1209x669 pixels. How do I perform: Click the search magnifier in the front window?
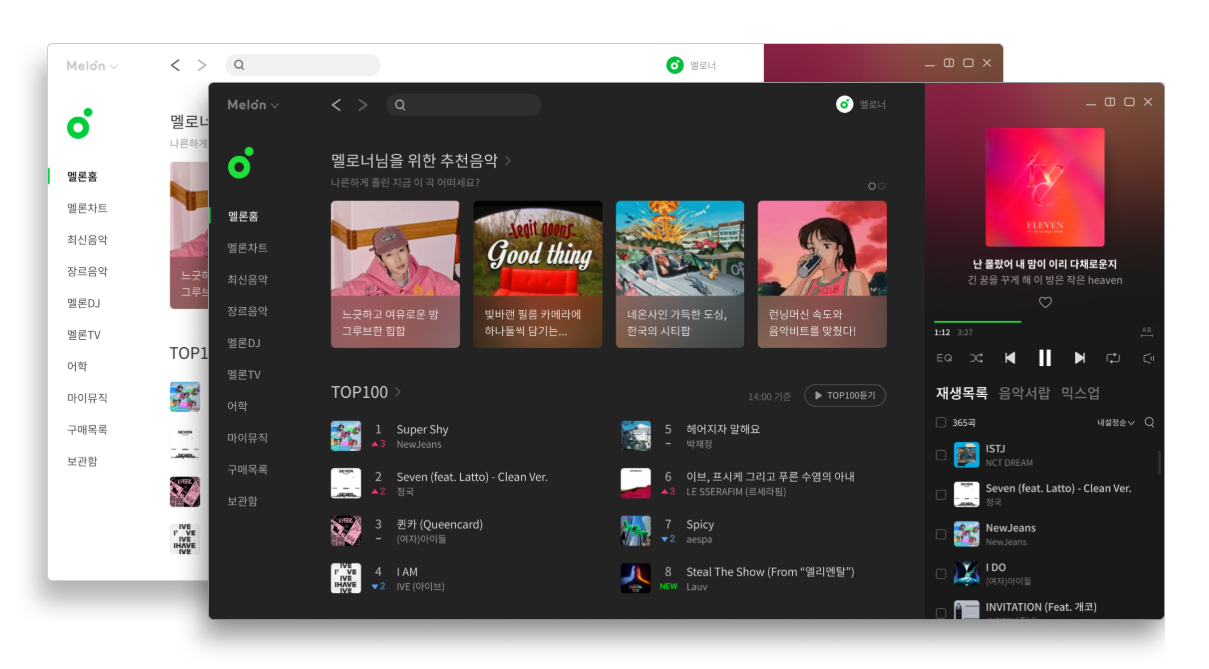click(x=400, y=105)
